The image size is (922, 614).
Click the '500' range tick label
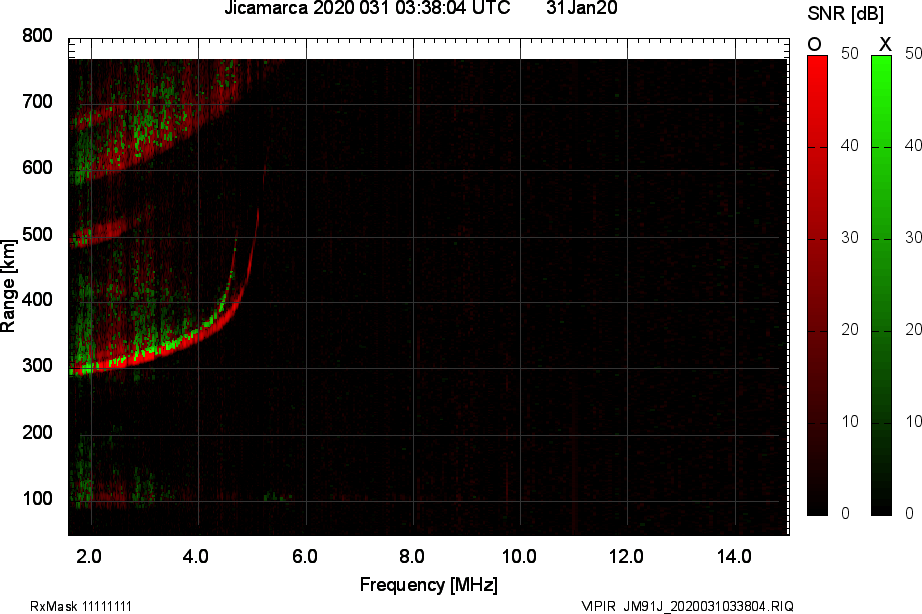37,235
